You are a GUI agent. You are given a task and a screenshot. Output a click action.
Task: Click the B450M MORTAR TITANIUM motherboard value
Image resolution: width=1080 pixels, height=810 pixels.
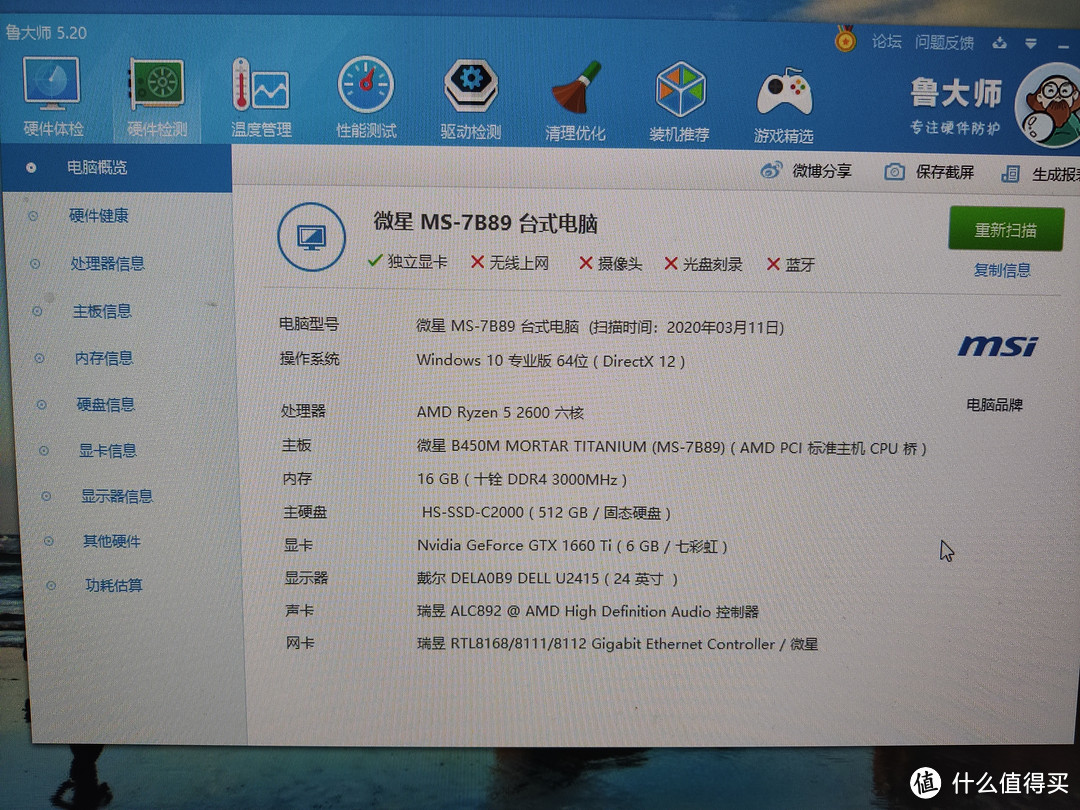click(x=672, y=448)
